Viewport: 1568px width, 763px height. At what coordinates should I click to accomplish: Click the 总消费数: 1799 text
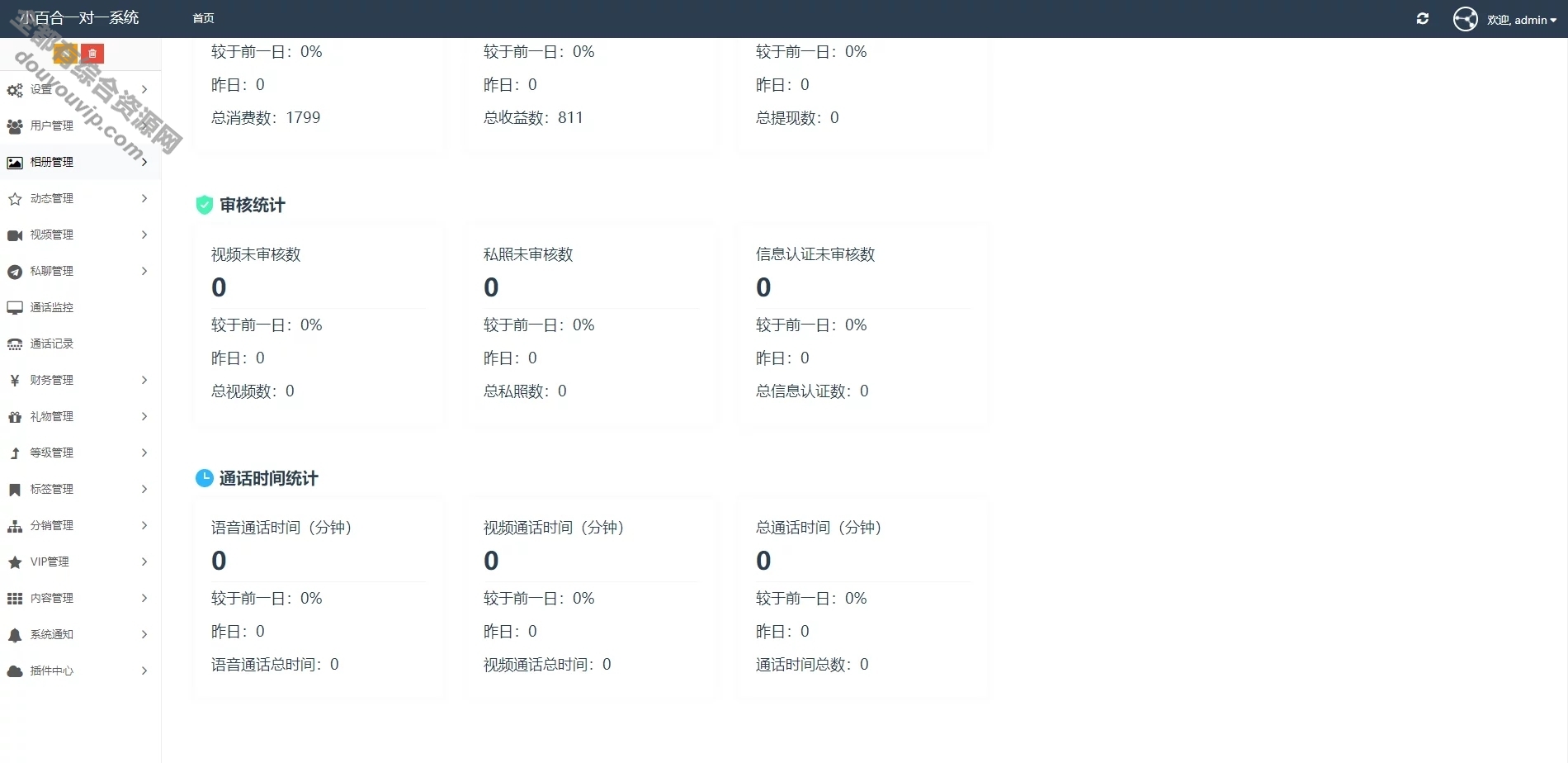(x=266, y=118)
